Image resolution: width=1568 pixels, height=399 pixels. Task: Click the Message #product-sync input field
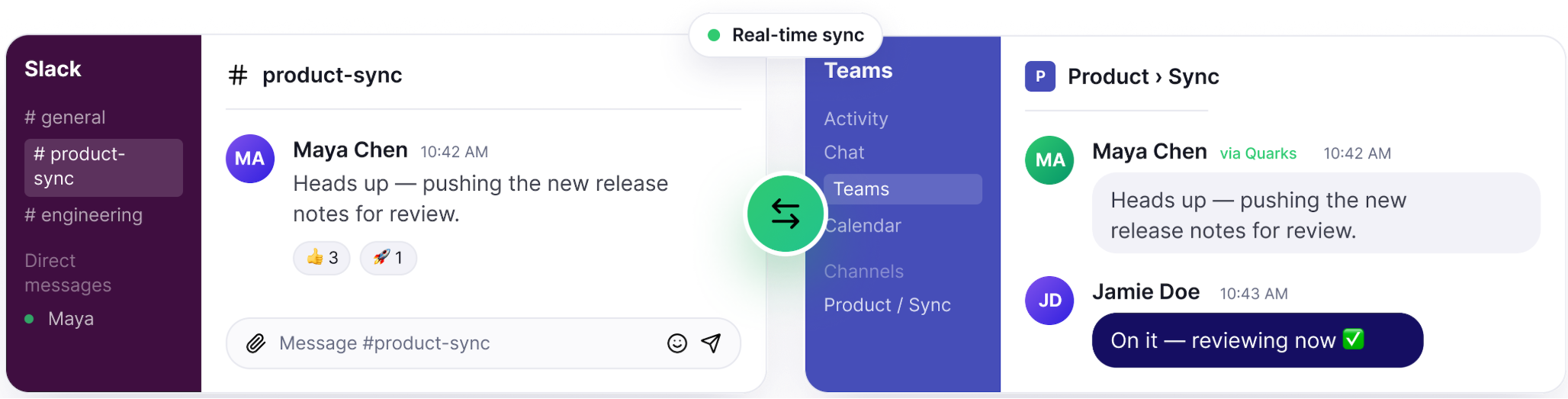click(x=484, y=343)
